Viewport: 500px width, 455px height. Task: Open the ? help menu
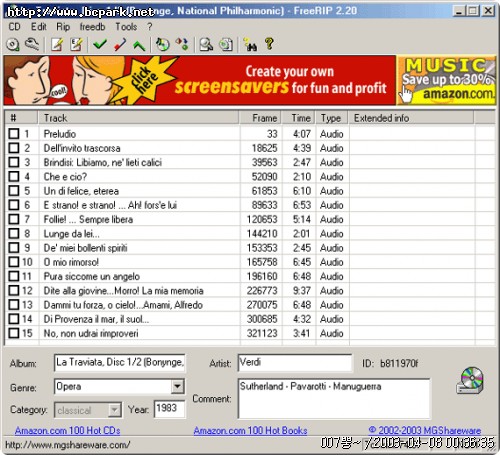coord(150,27)
